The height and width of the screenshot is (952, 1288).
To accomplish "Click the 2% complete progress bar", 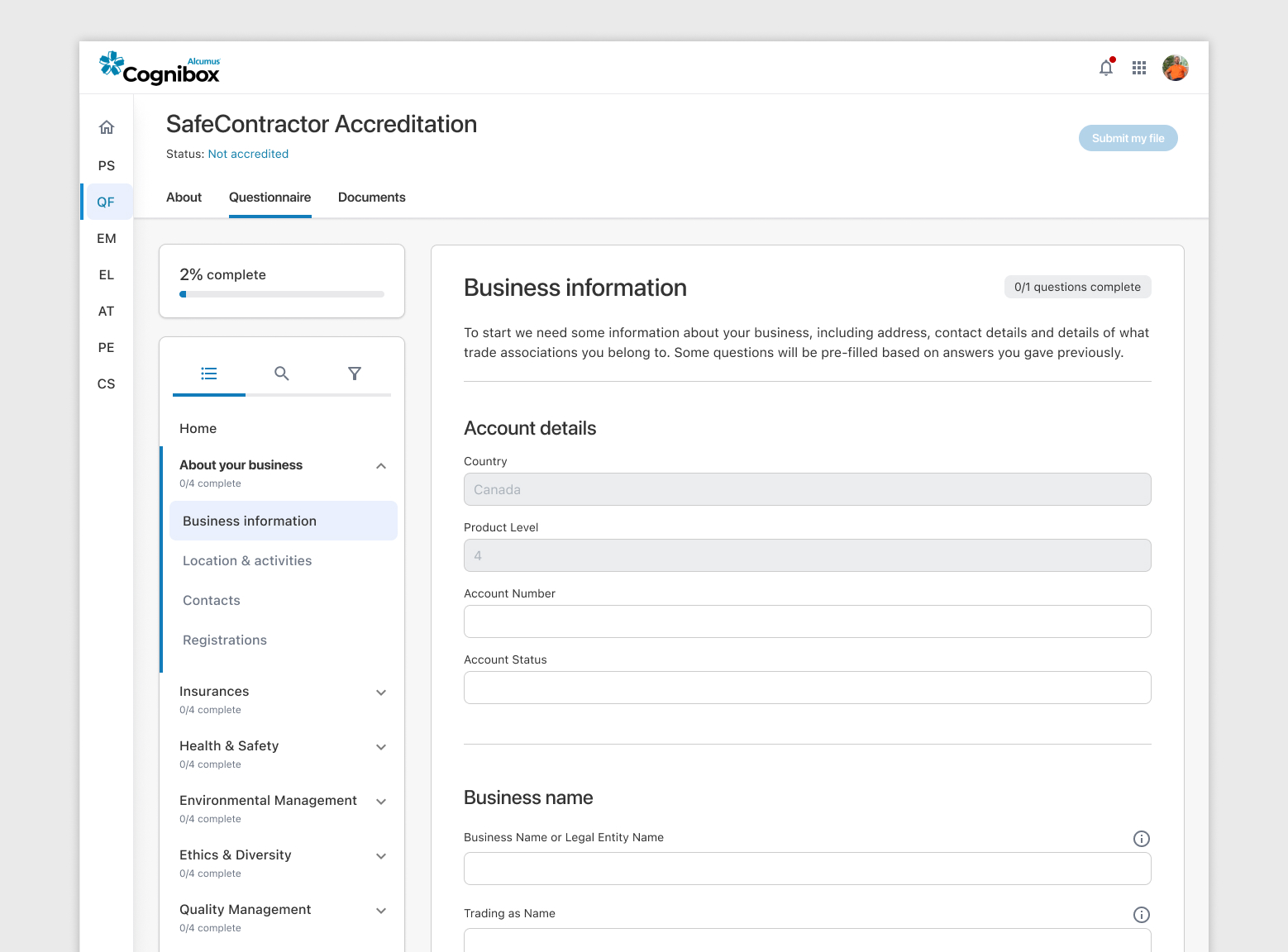I will click(281, 293).
